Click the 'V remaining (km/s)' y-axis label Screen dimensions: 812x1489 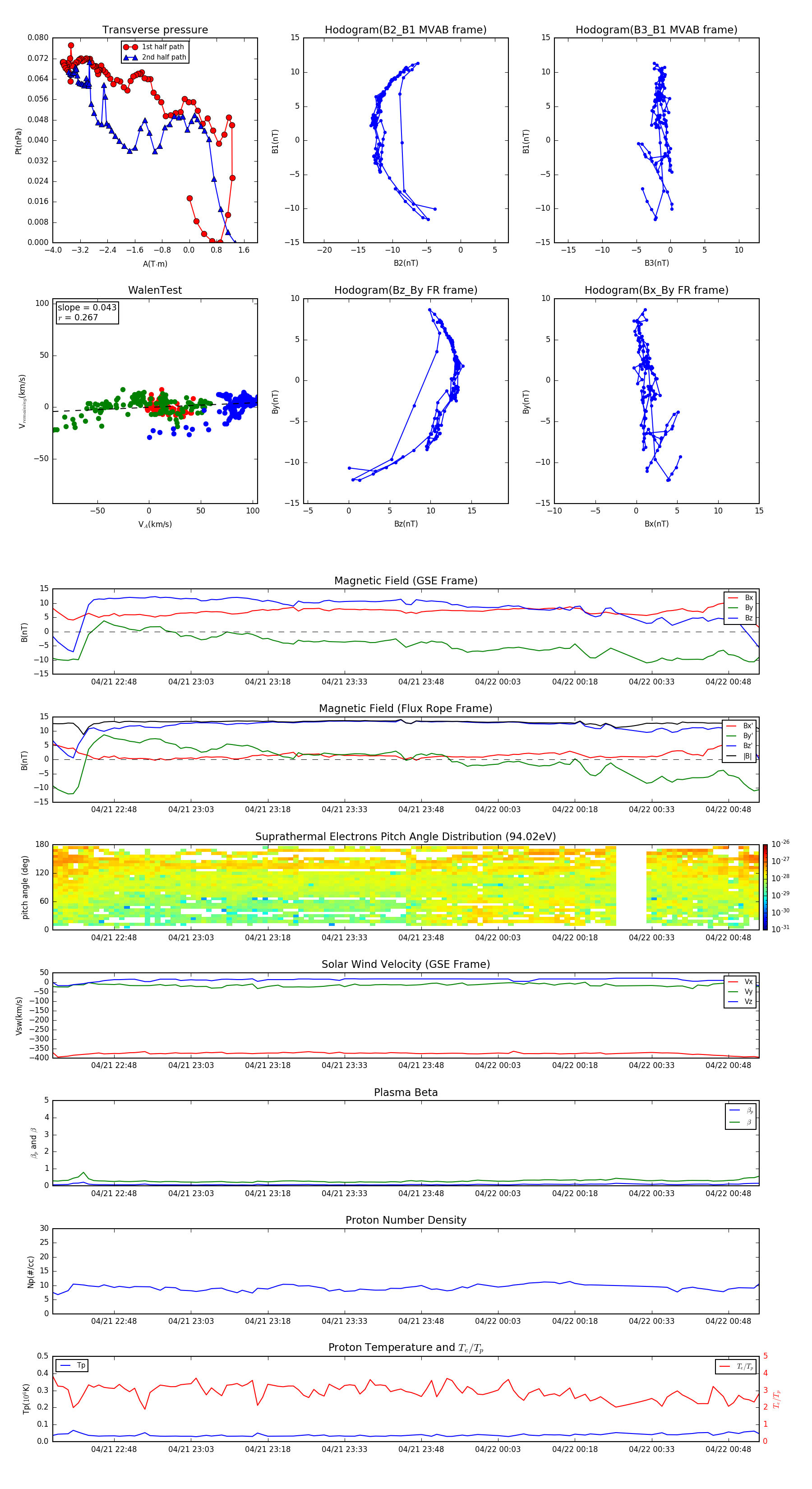tap(22, 401)
